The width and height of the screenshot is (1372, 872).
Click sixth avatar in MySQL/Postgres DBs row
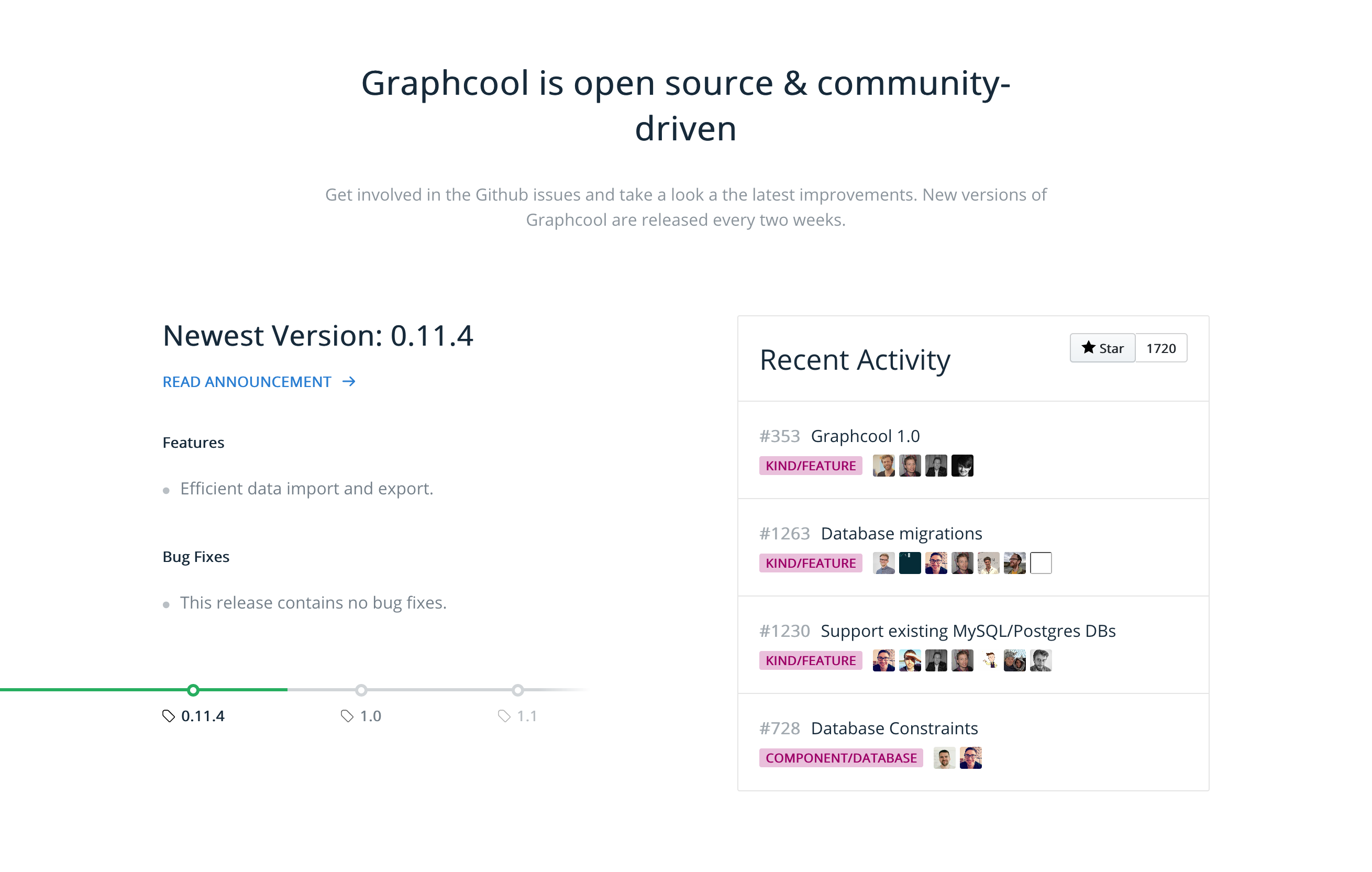click(x=1015, y=660)
